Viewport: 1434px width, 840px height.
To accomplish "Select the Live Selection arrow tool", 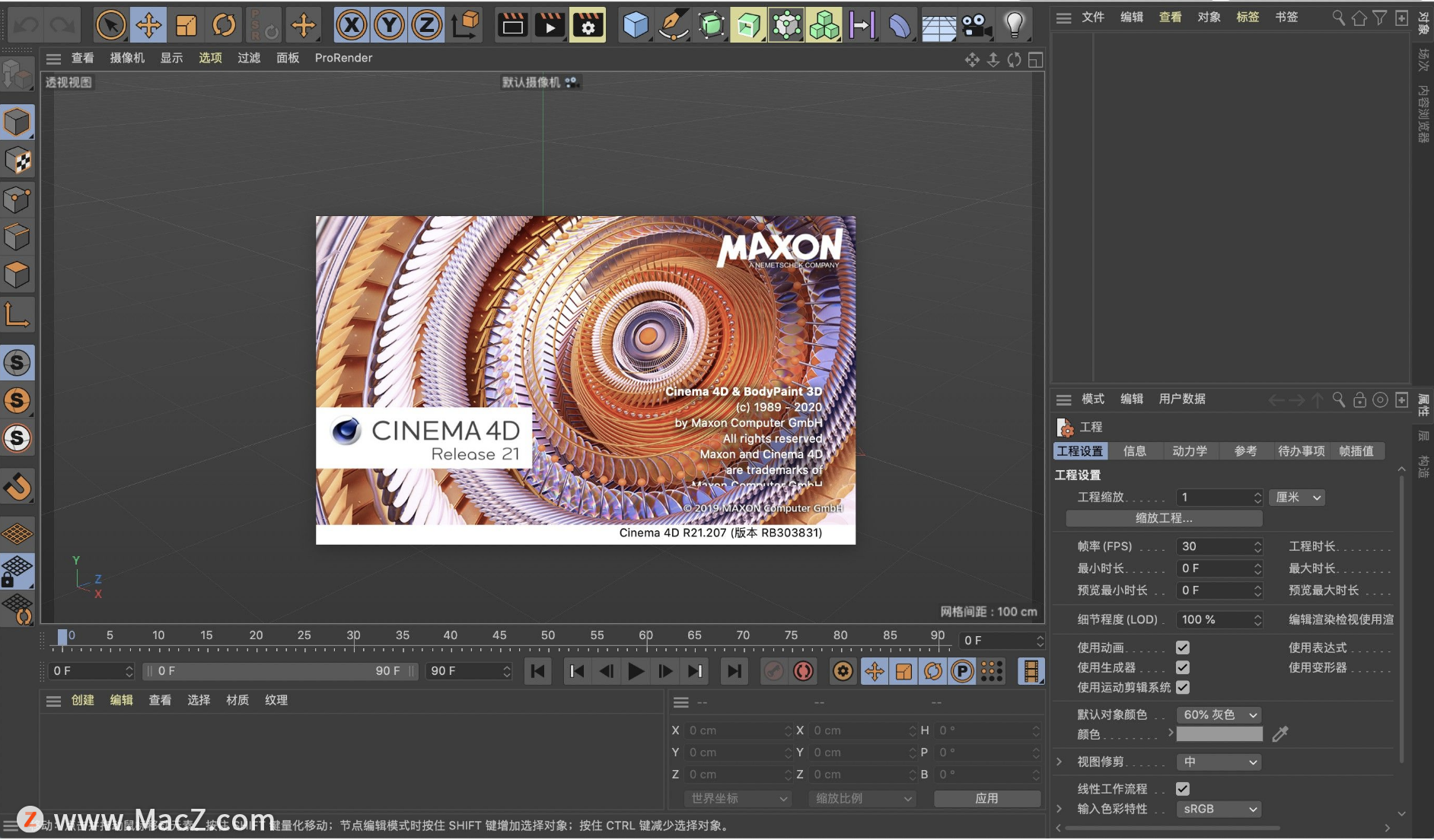I will click(x=110, y=25).
